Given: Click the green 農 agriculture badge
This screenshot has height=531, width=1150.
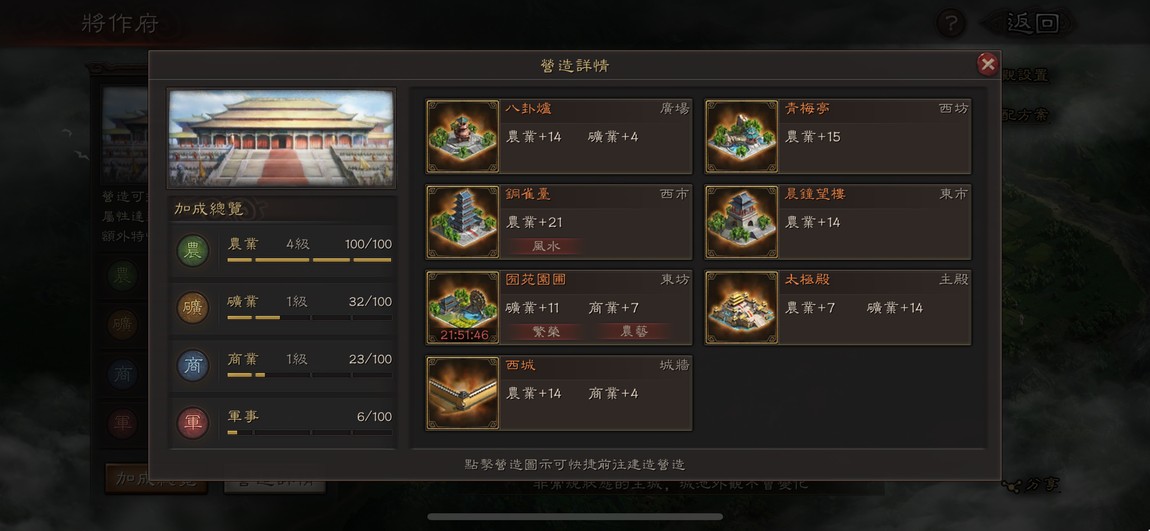Looking at the screenshot, I should (193, 251).
